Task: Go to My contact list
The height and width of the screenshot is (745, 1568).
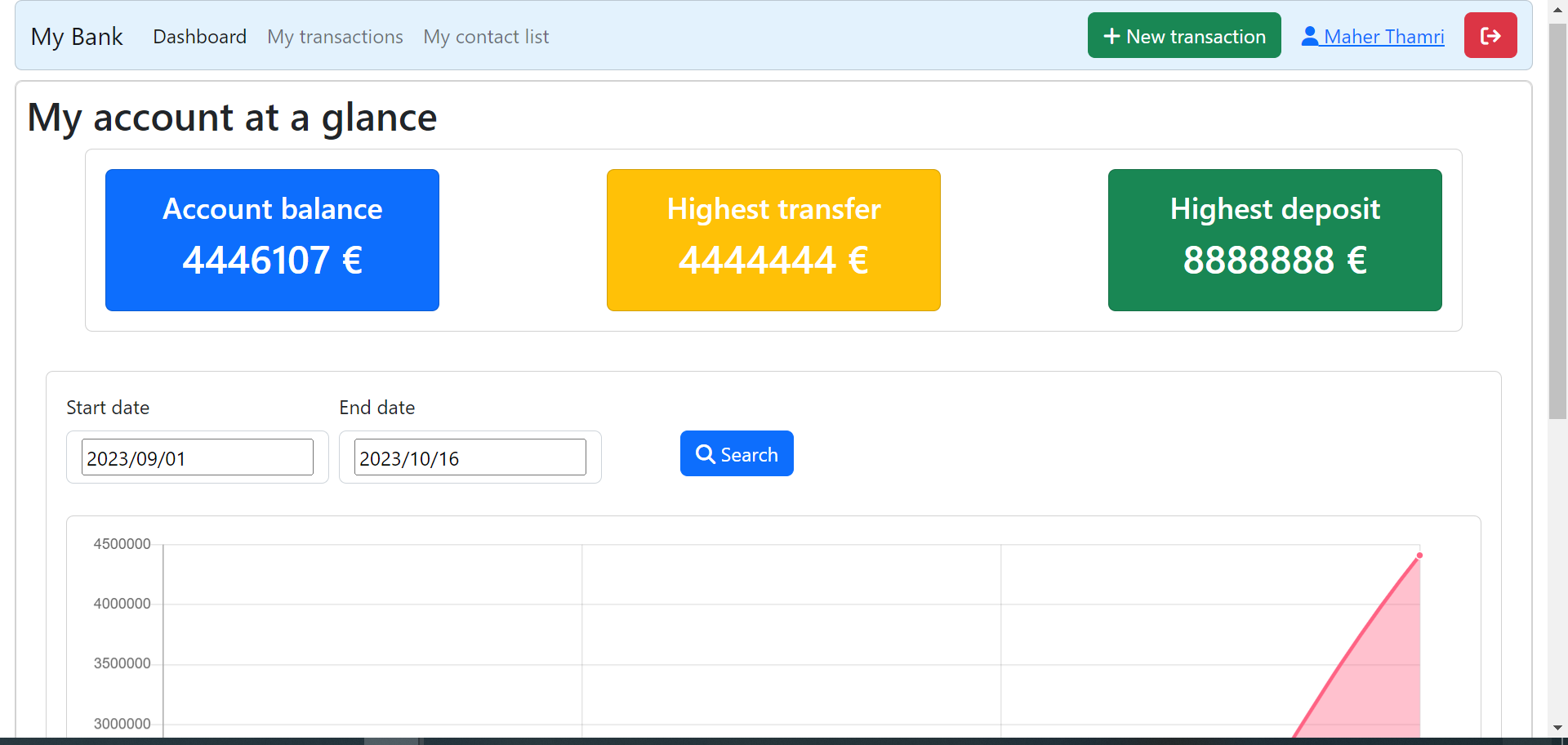Action: pyautogui.click(x=486, y=37)
